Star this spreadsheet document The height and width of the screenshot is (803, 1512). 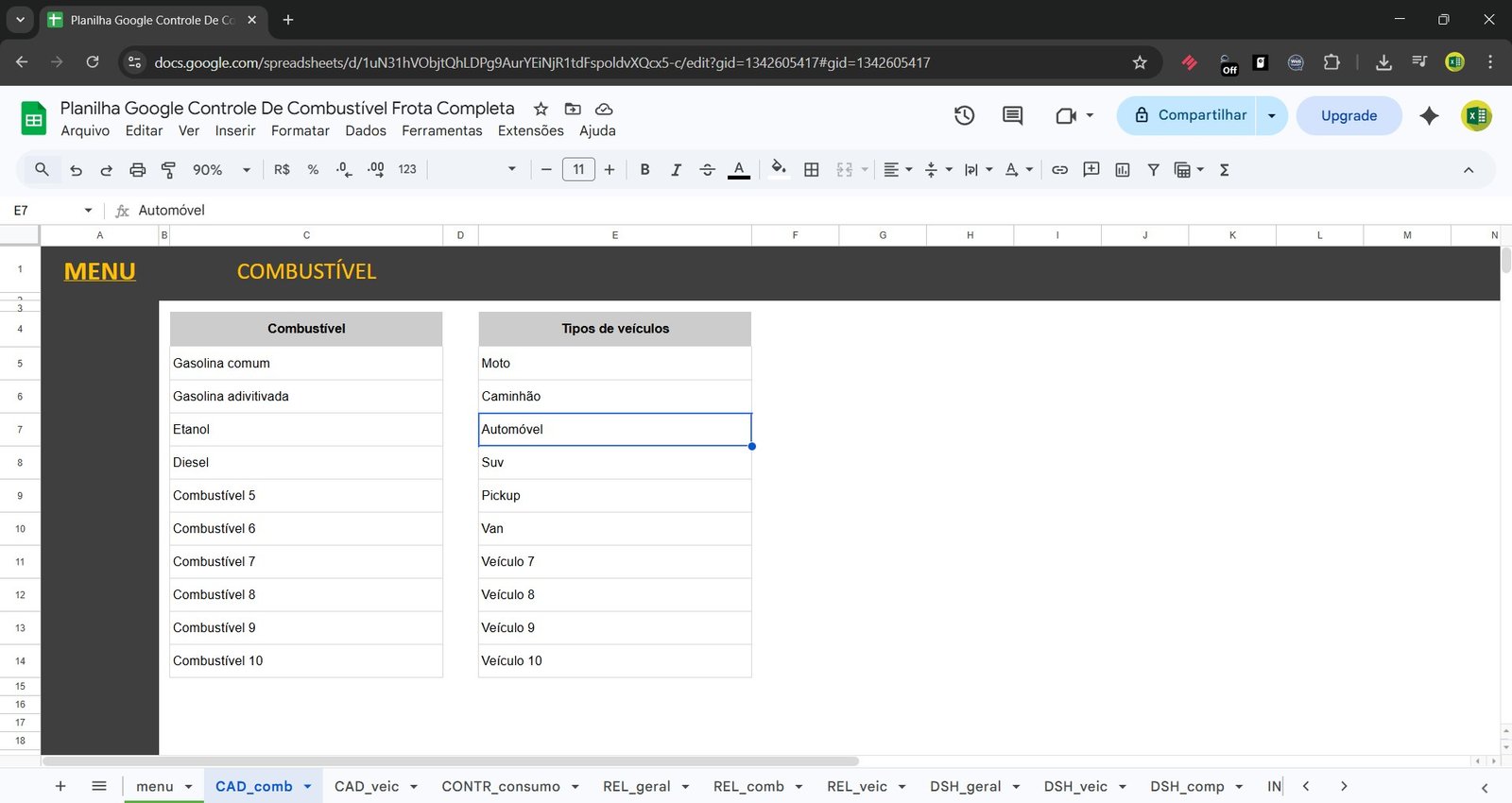click(x=541, y=109)
